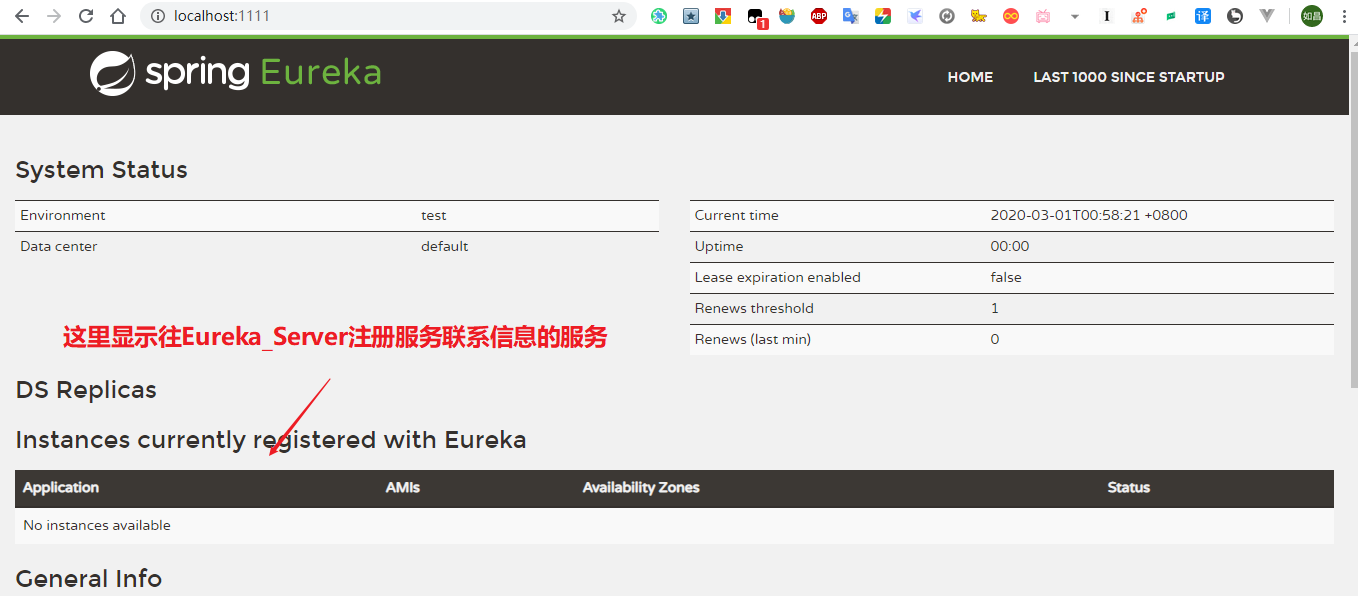
Task: Click the browser forward arrow
Action: click(x=54, y=16)
